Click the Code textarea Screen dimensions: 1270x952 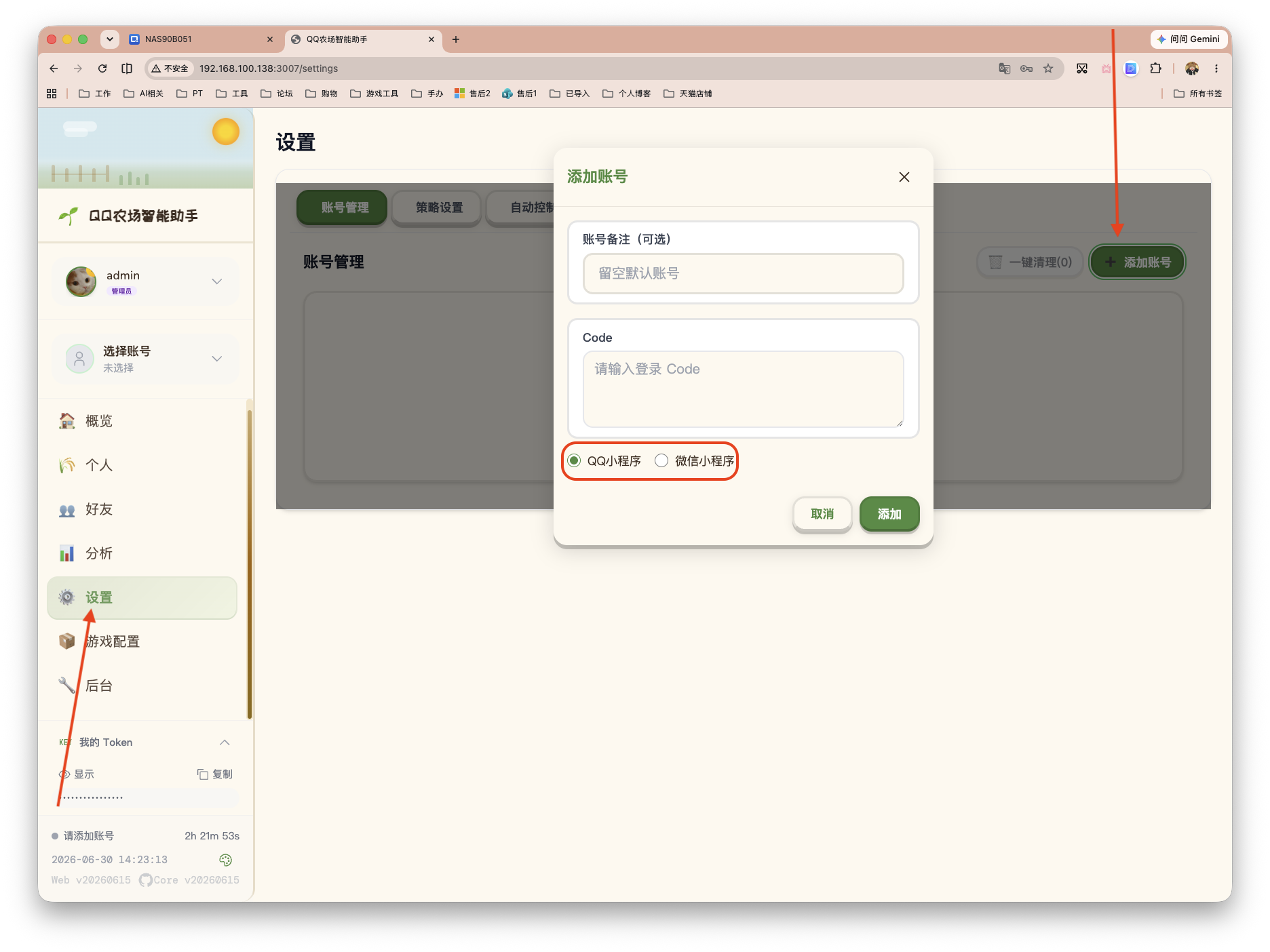743,389
